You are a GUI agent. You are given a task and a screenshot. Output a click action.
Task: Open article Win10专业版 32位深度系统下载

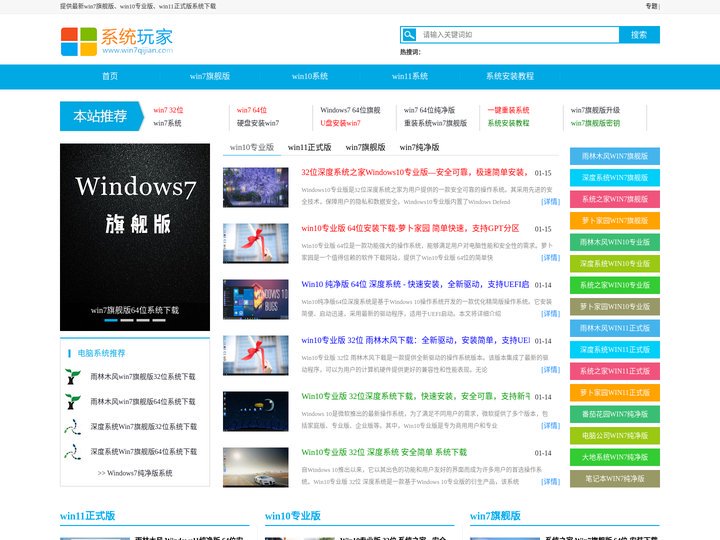pos(416,396)
